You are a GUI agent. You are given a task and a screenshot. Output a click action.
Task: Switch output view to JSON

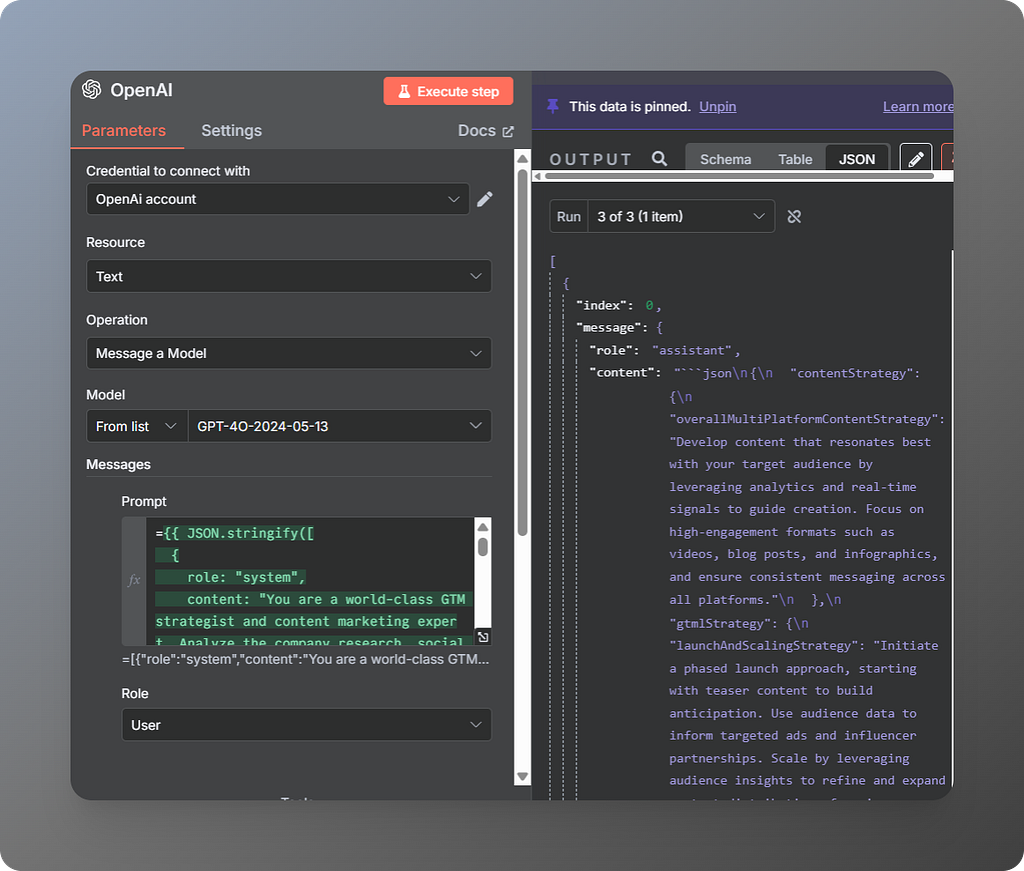[857, 159]
